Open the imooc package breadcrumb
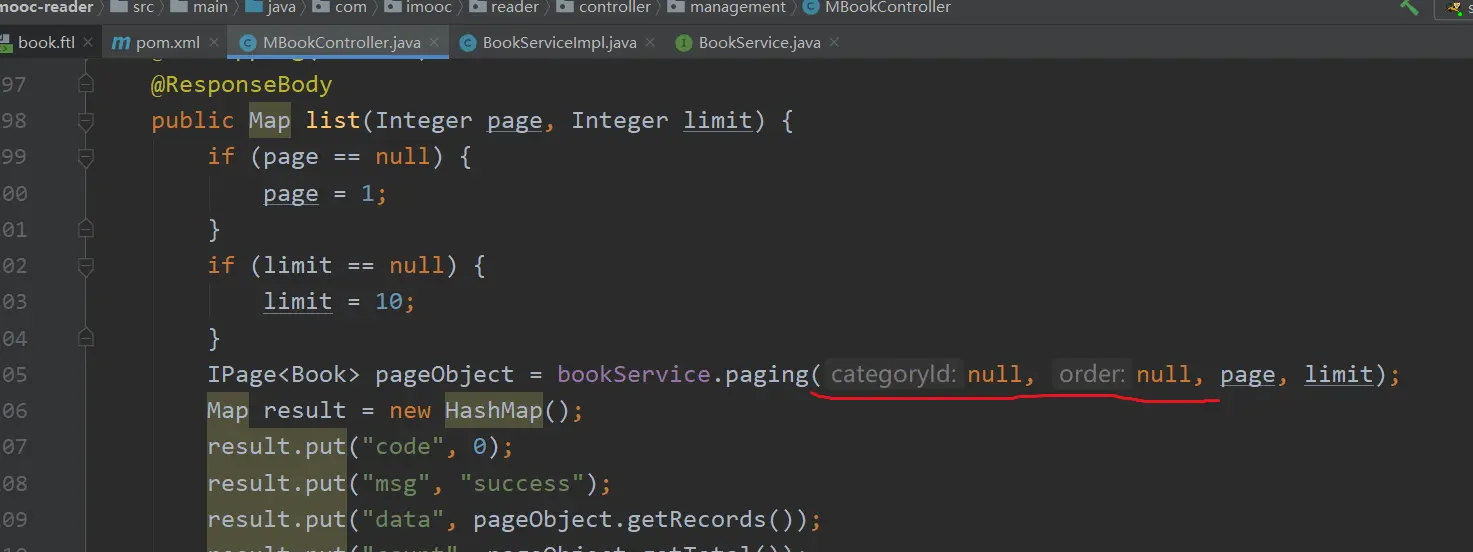The width and height of the screenshot is (1473, 552). click(x=418, y=7)
